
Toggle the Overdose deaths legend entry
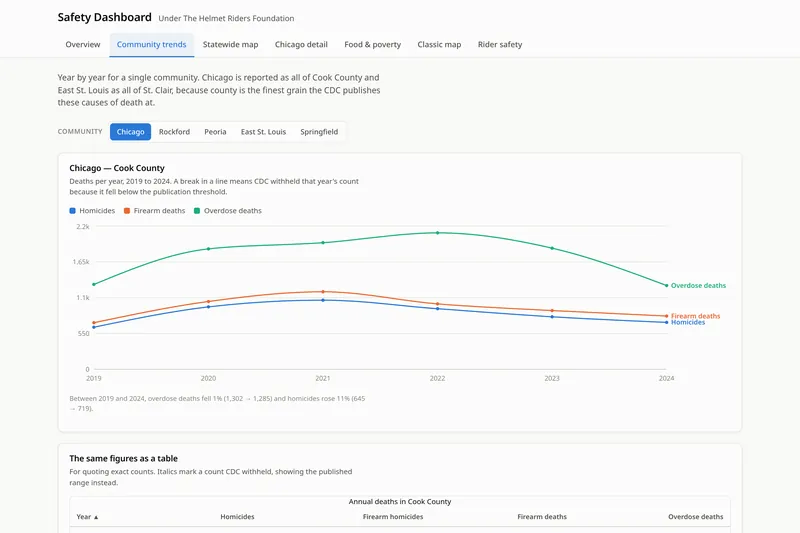[x=228, y=211]
